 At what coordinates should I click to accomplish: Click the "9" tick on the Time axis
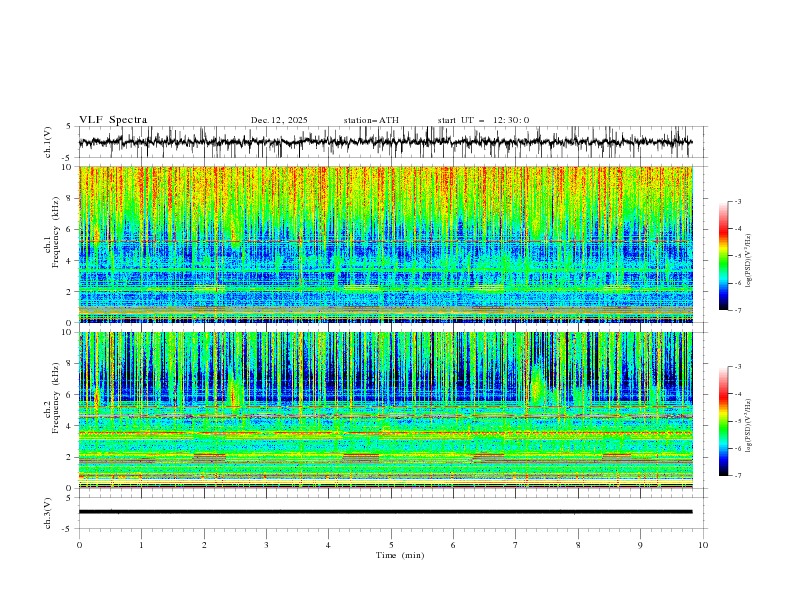tap(640, 545)
